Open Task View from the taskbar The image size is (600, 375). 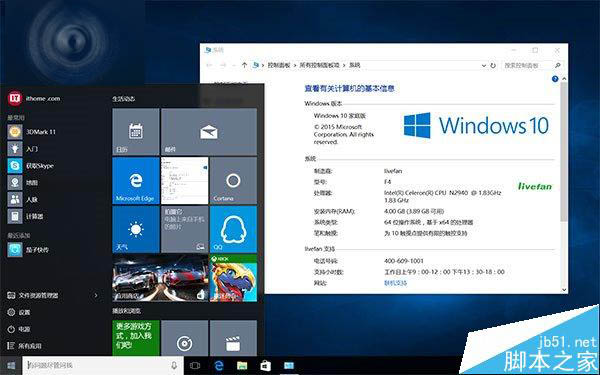[x=195, y=365]
